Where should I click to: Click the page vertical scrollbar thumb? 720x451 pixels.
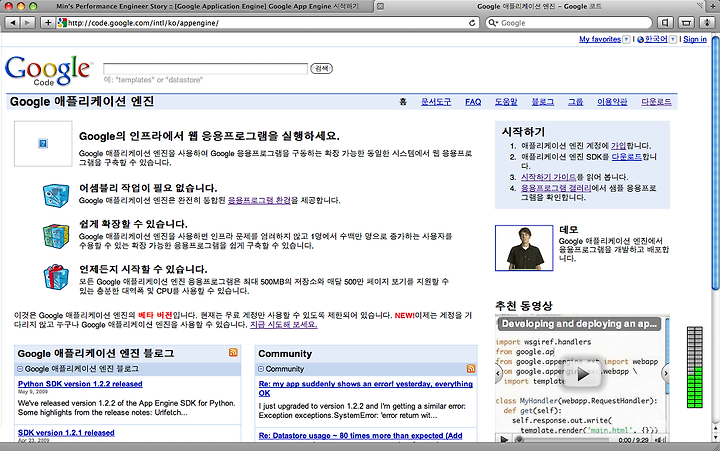(x=715, y=161)
